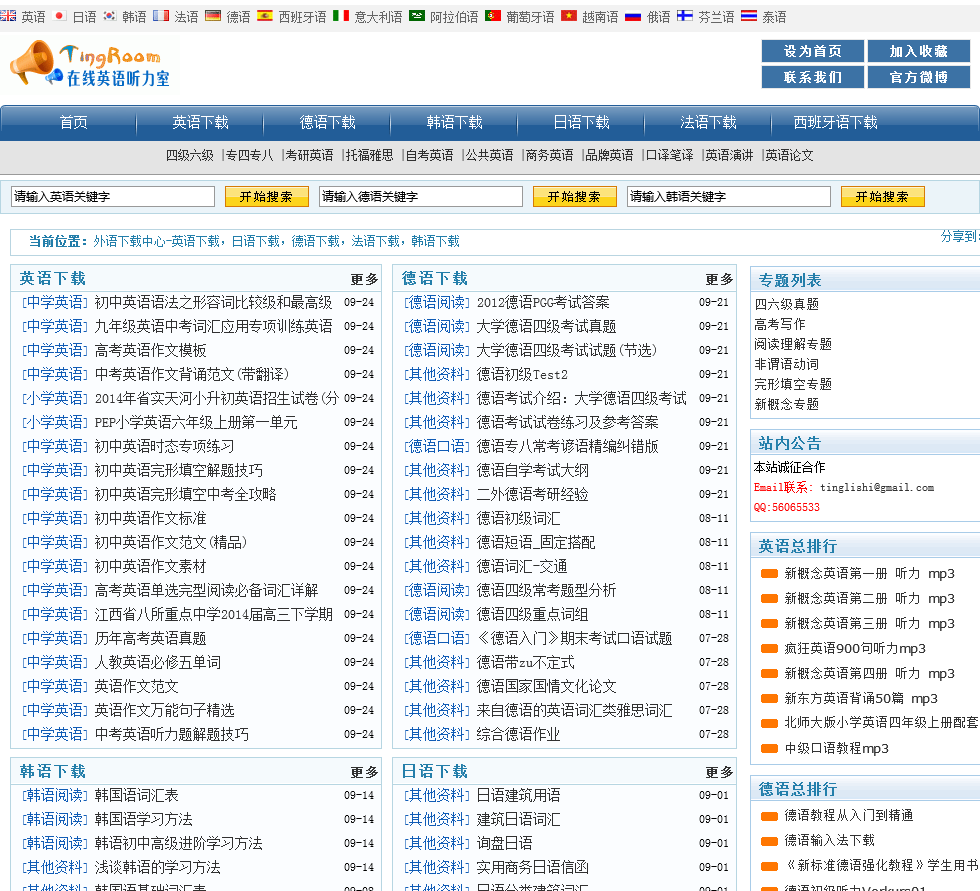Open 高考英语作文模板 article
The height and width of the screenshot is (891, 980).
[151, 351]
